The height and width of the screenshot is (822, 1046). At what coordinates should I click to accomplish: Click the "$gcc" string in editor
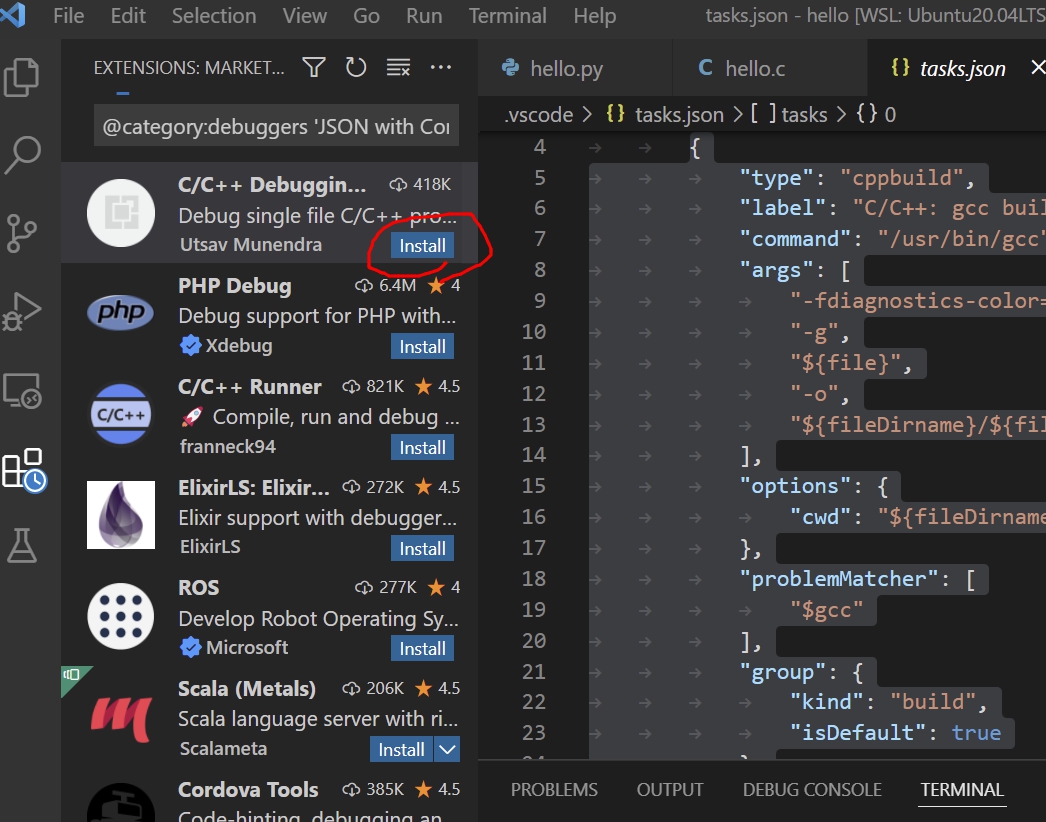tap(827, 610)
